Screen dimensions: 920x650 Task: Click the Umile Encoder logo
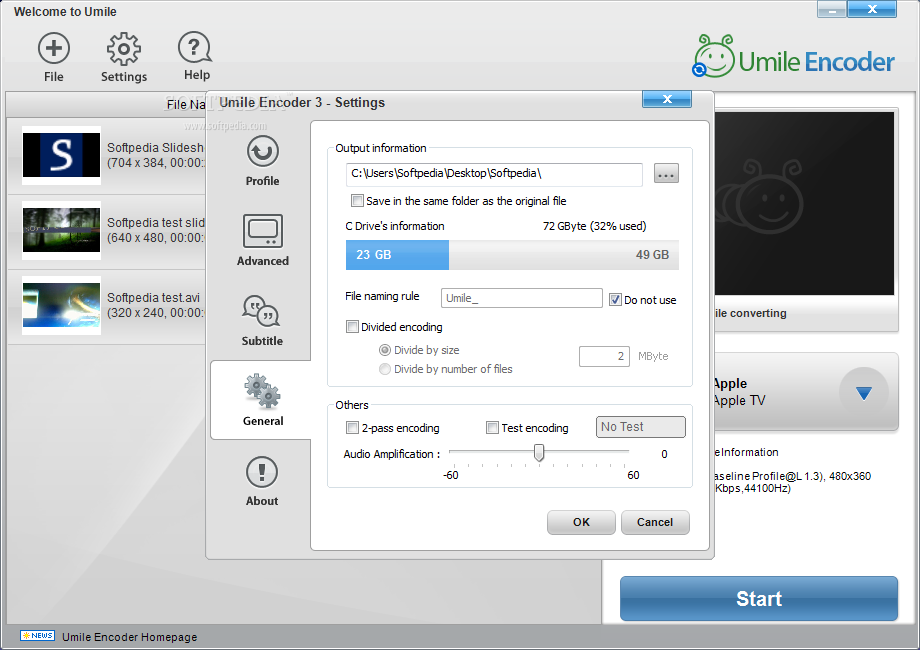point(793,57)
